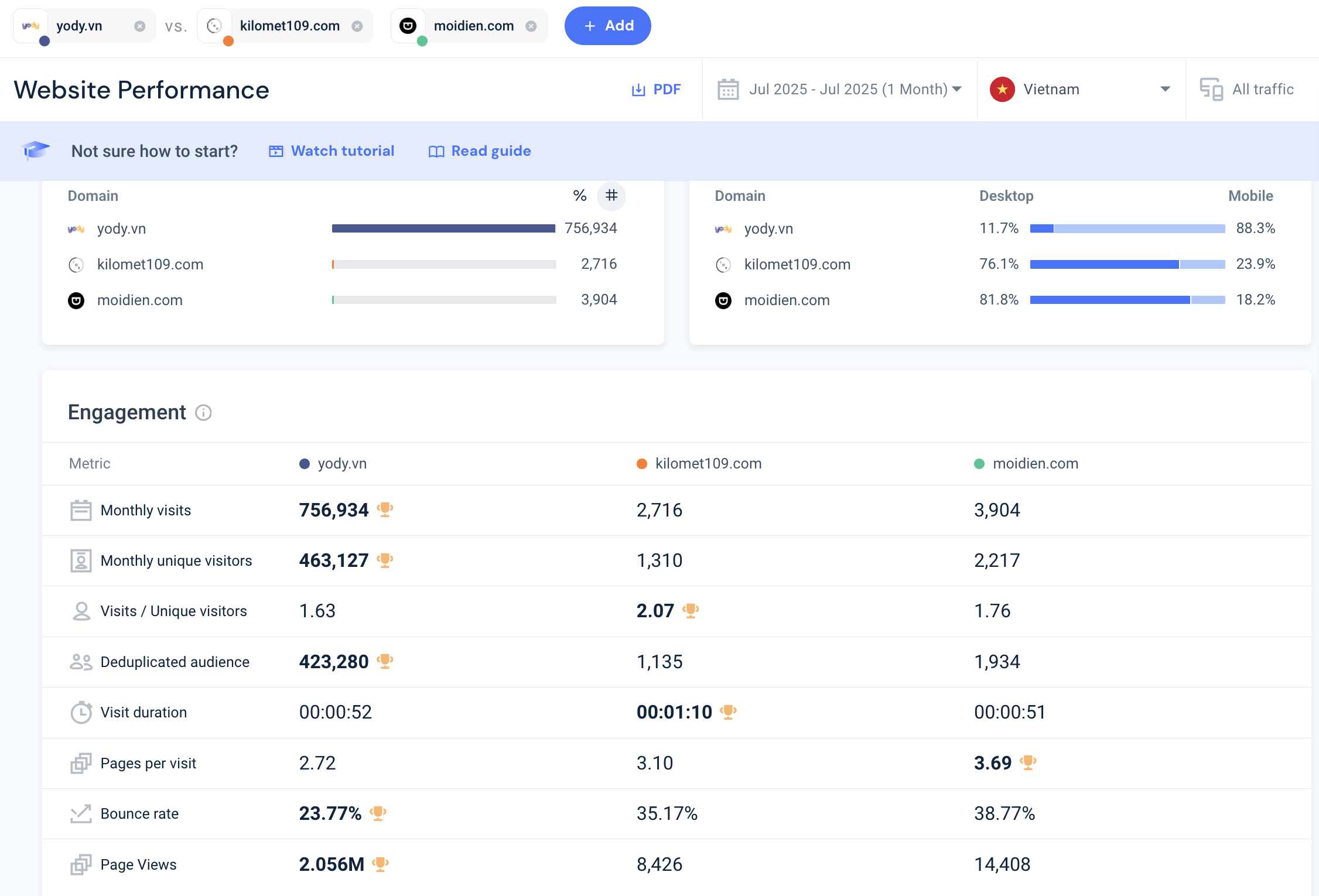Click the 35.17% bounce rate value
The width and height of the screenshot is (1319, 896).
(x=667, y=813)
